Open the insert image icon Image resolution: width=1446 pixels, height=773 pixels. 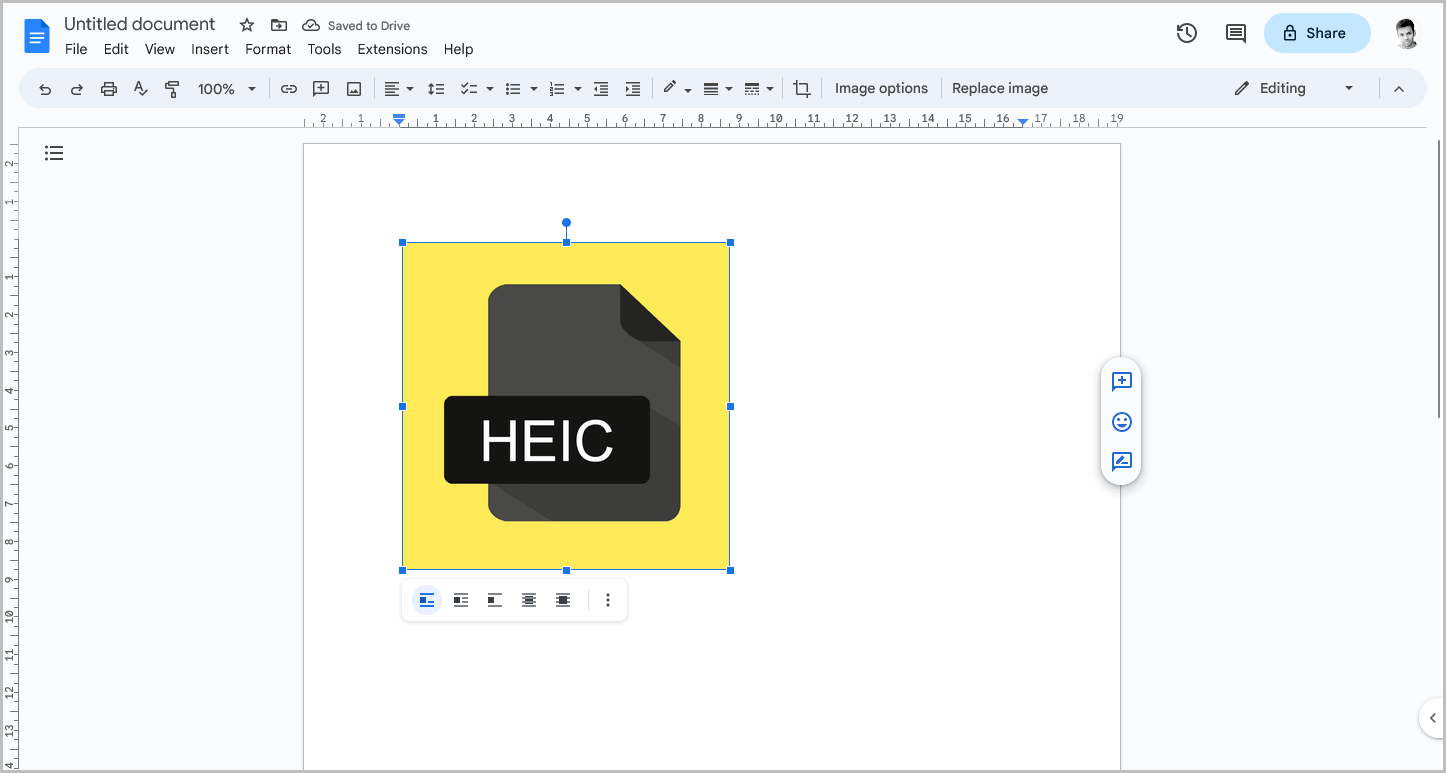[x=353, y=88]
